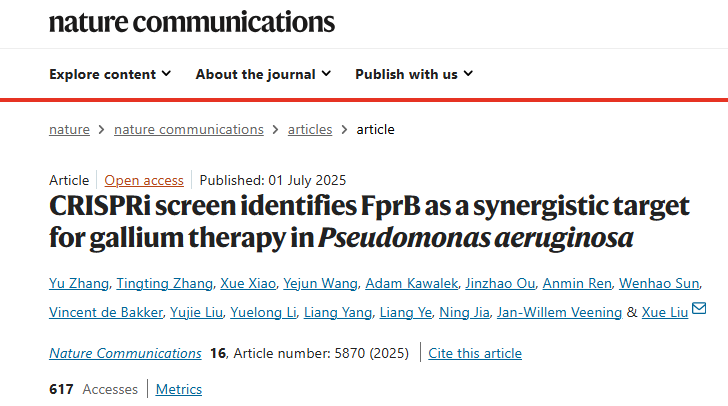The width and height of the screenshot is (728, 406).
Task: Open the Metrics page
Action: coord(179,389)
